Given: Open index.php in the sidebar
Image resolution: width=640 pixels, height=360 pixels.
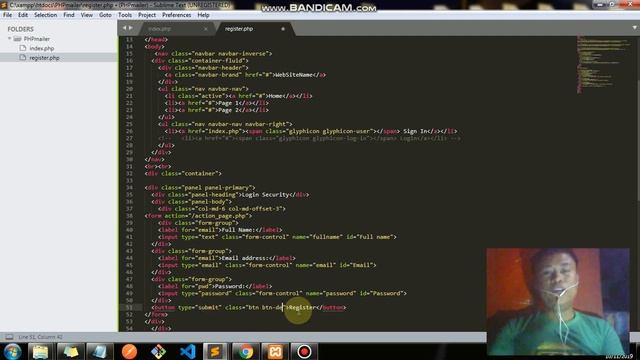Looking at the screenshot, I should tap(42, 48).
